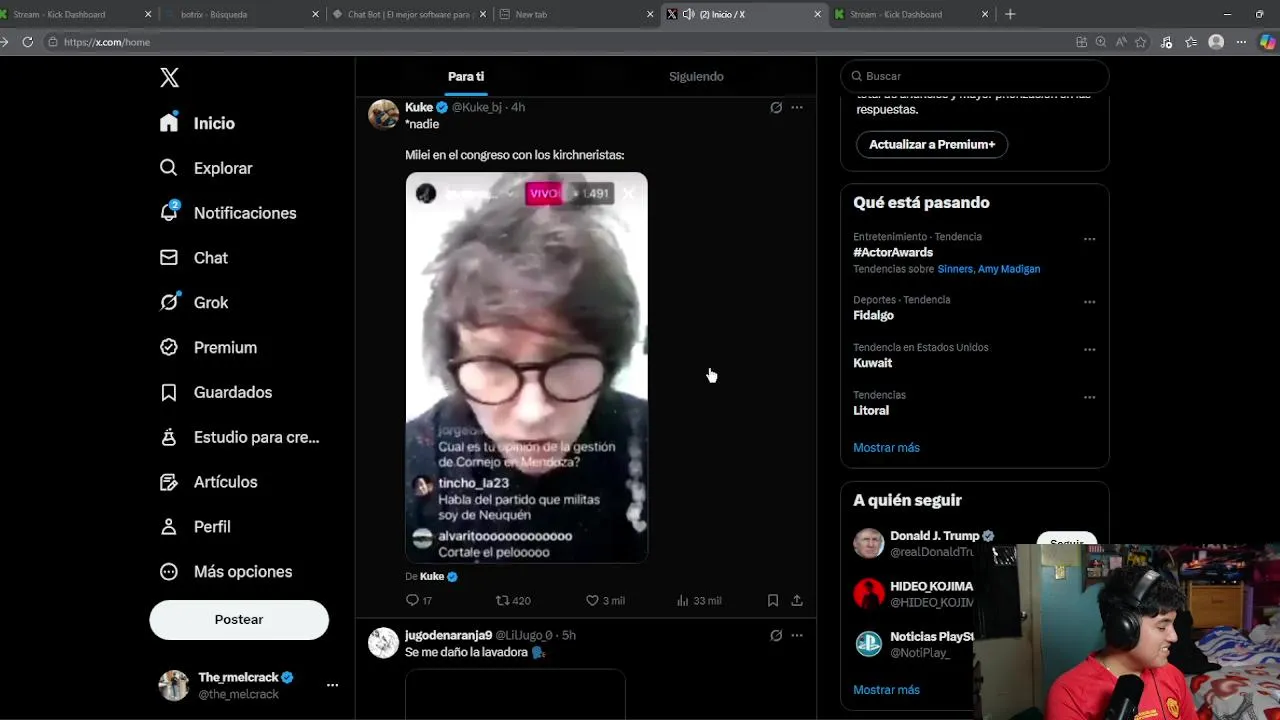The width and height of the screenshot is (1280, 720).
Task: Open more options for Fidalgo trend
Action: (1090, 302)
